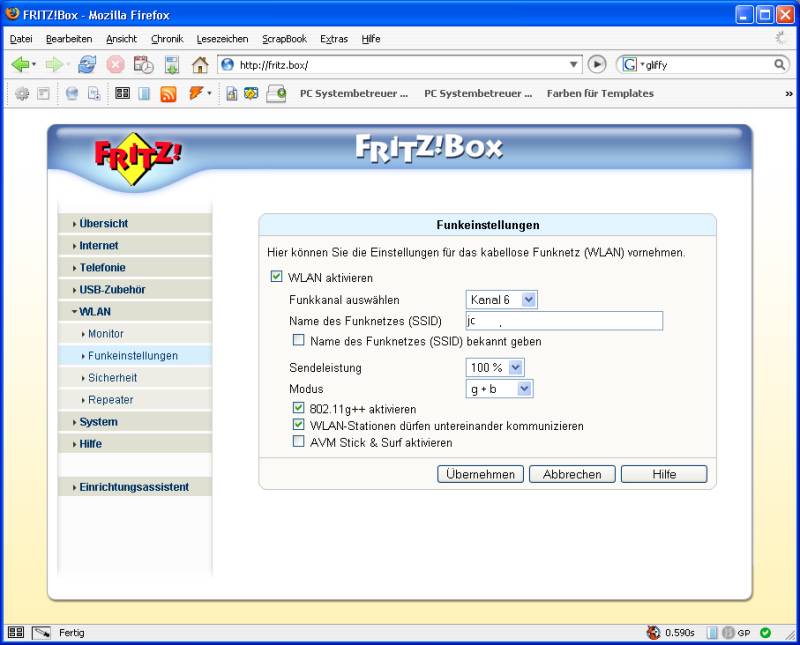This screenshot has width=800, height=645.
Task: Open the Datei menu
Action: pos(21,39)
